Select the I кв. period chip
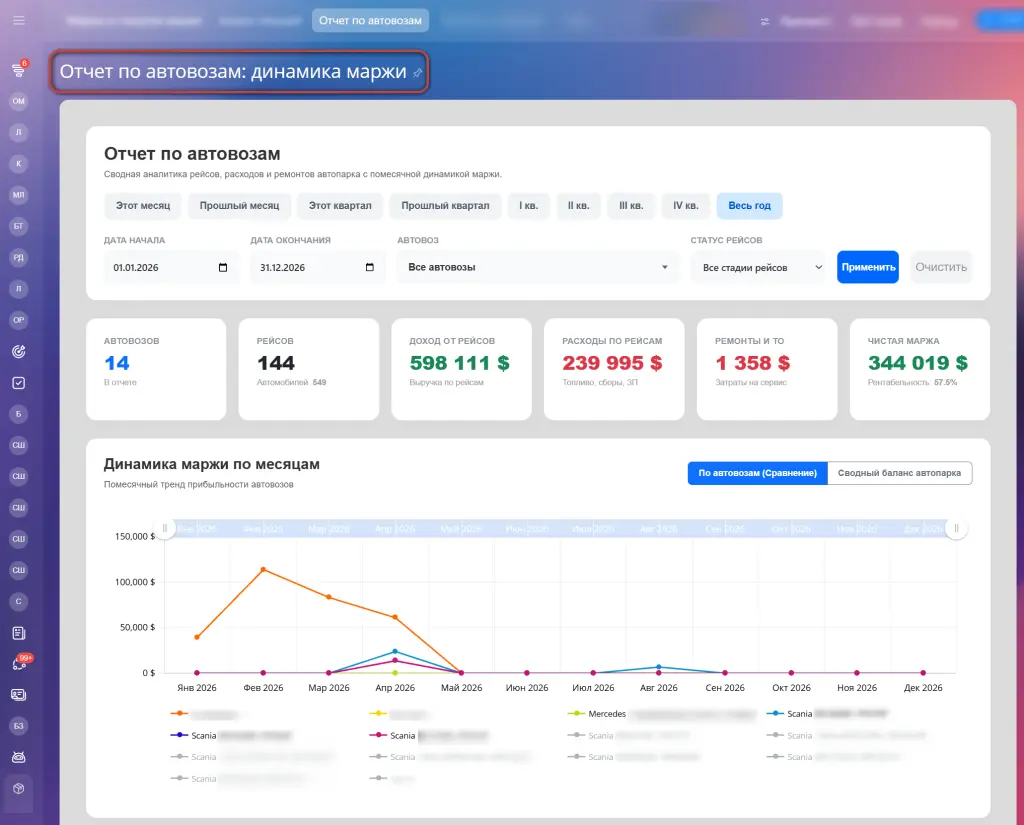 point(529,206)
